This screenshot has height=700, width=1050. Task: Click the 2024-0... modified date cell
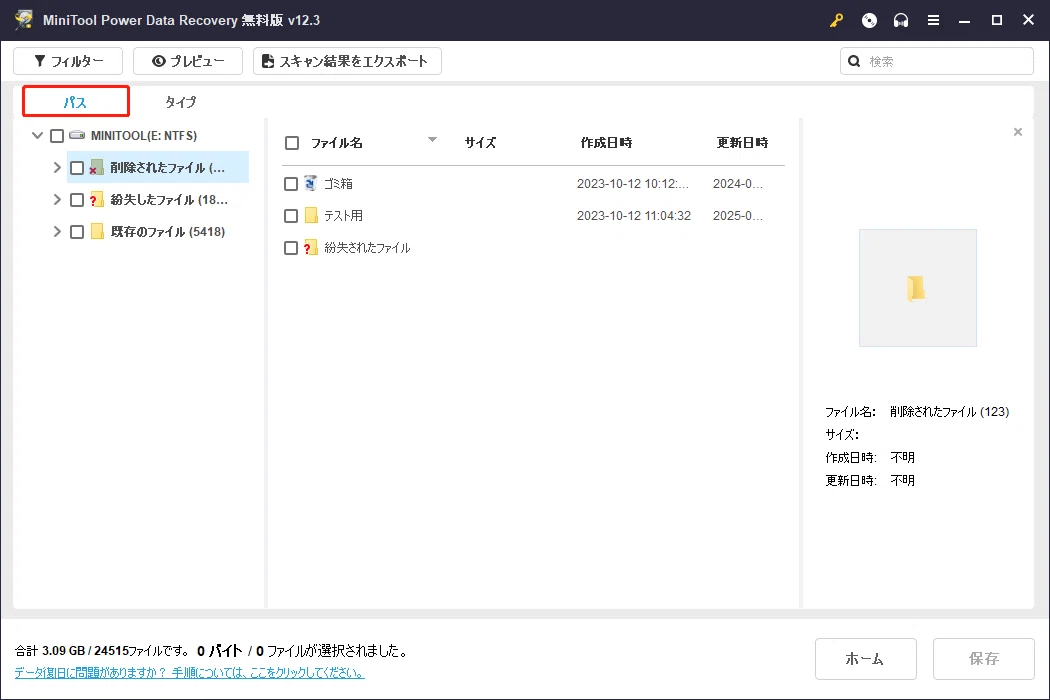pos(737,184)
